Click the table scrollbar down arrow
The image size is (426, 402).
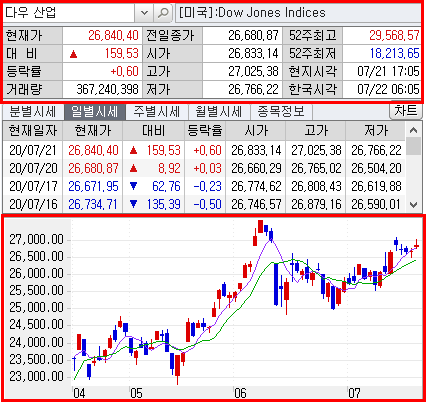413,205
